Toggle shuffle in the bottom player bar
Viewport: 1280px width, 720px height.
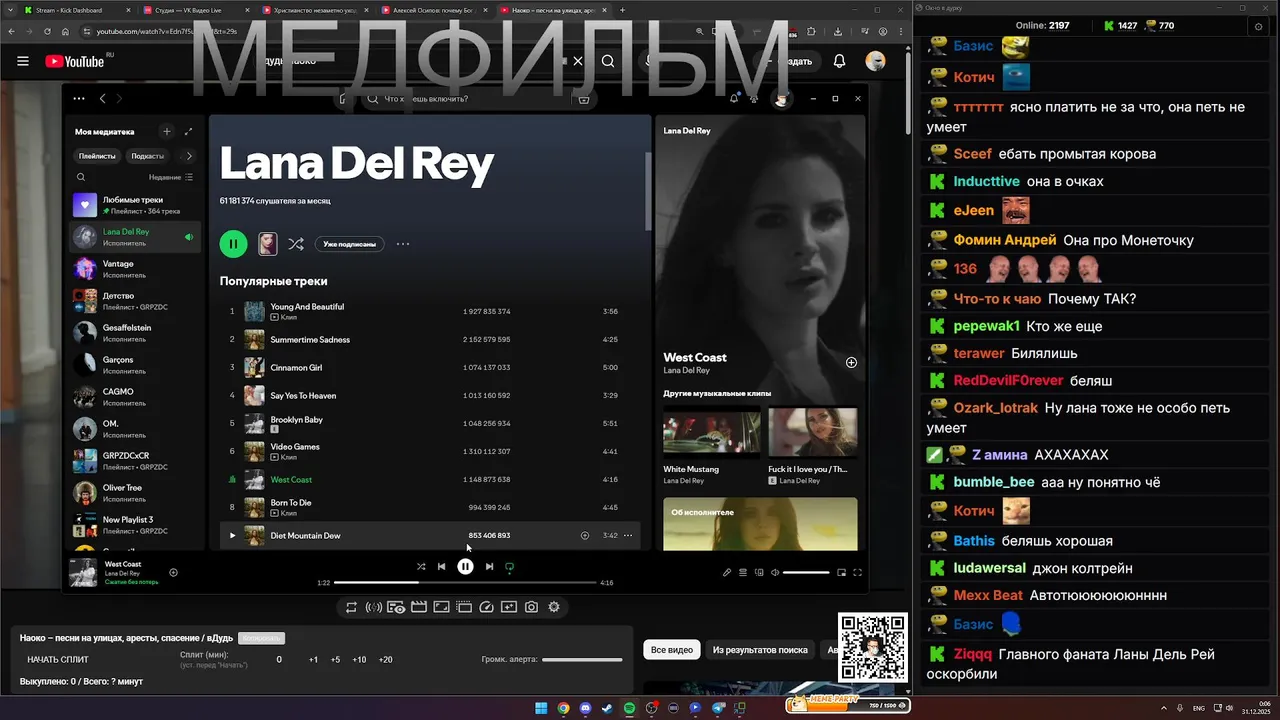tap(421, 566)
